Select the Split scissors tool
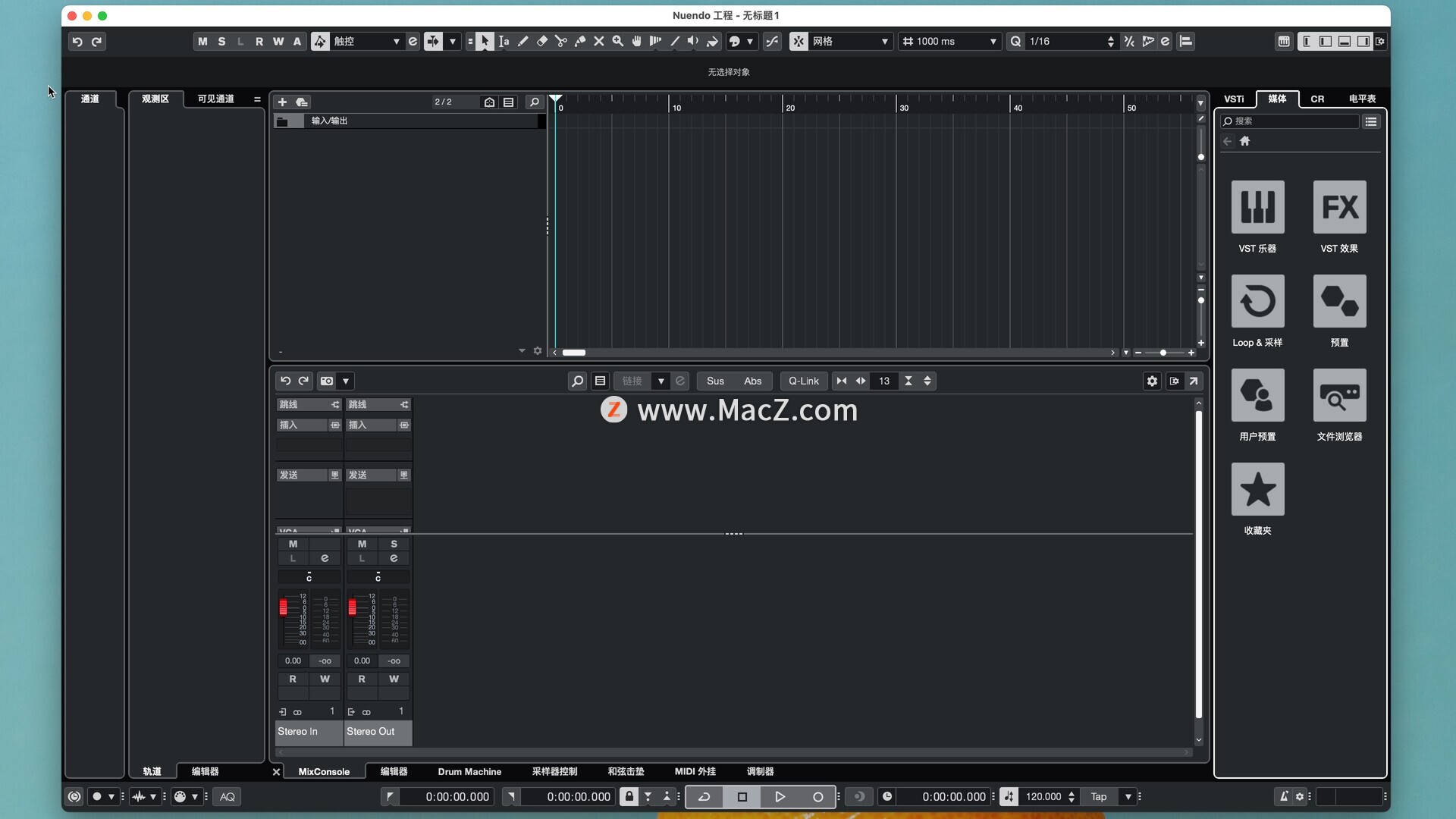Viewport: 1456px width, 819px height. pyautogui.click(x=560, y=42)
